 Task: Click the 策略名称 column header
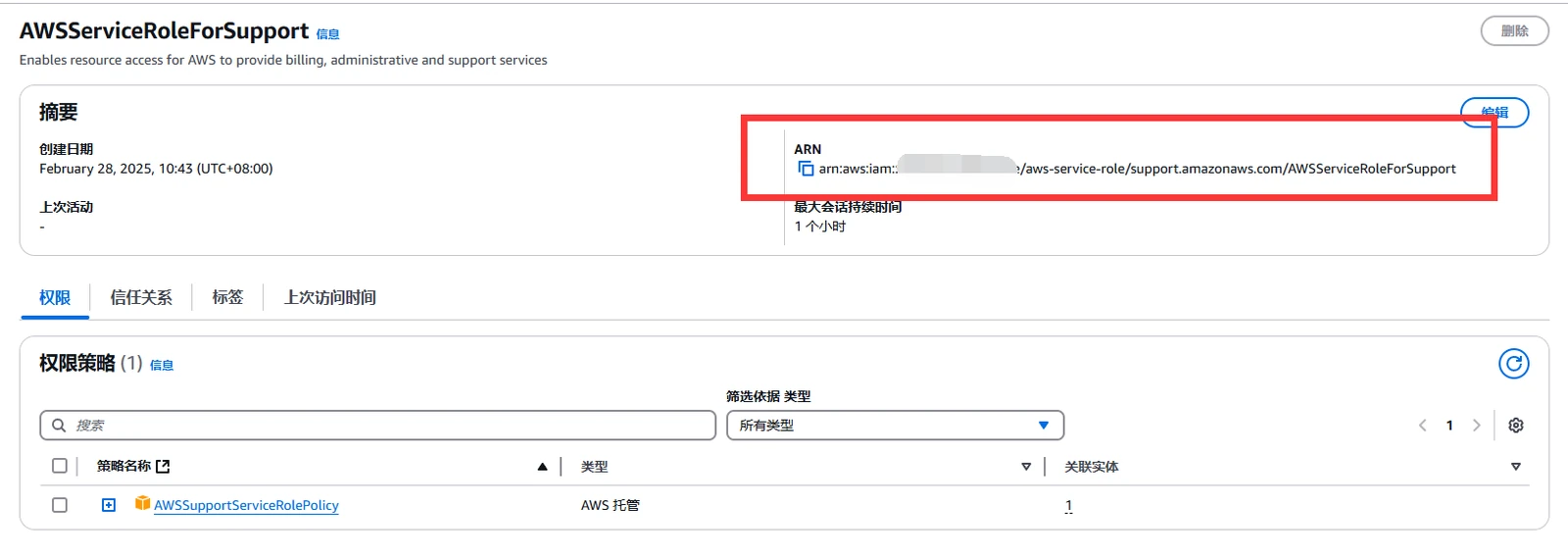pos(123,466)
